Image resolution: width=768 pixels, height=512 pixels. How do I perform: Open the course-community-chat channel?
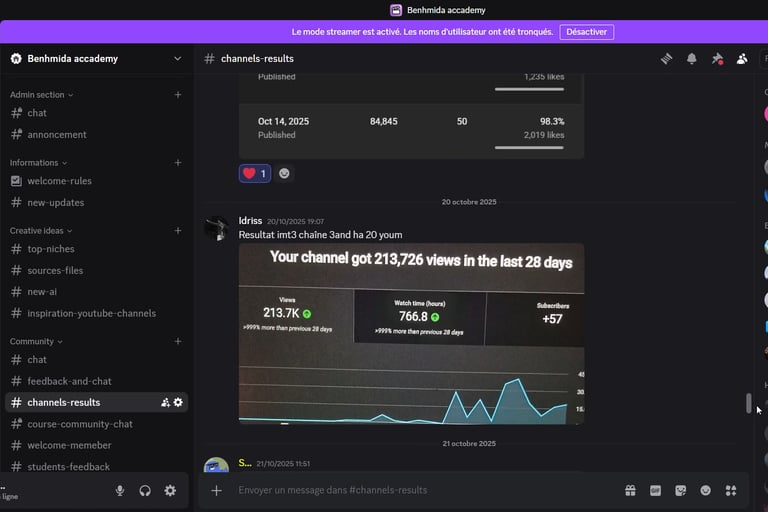[x=96, y=424]
